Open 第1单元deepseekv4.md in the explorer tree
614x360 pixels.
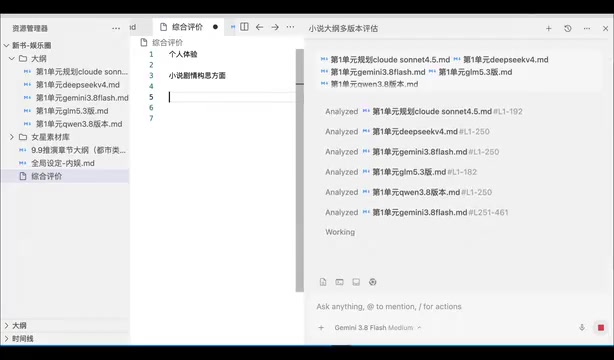(78, 85)
